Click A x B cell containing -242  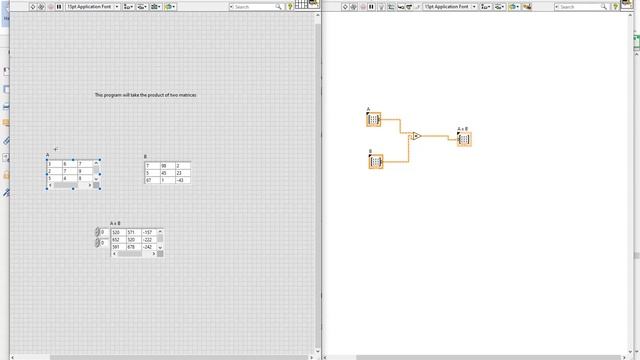[x=149, y=247]
